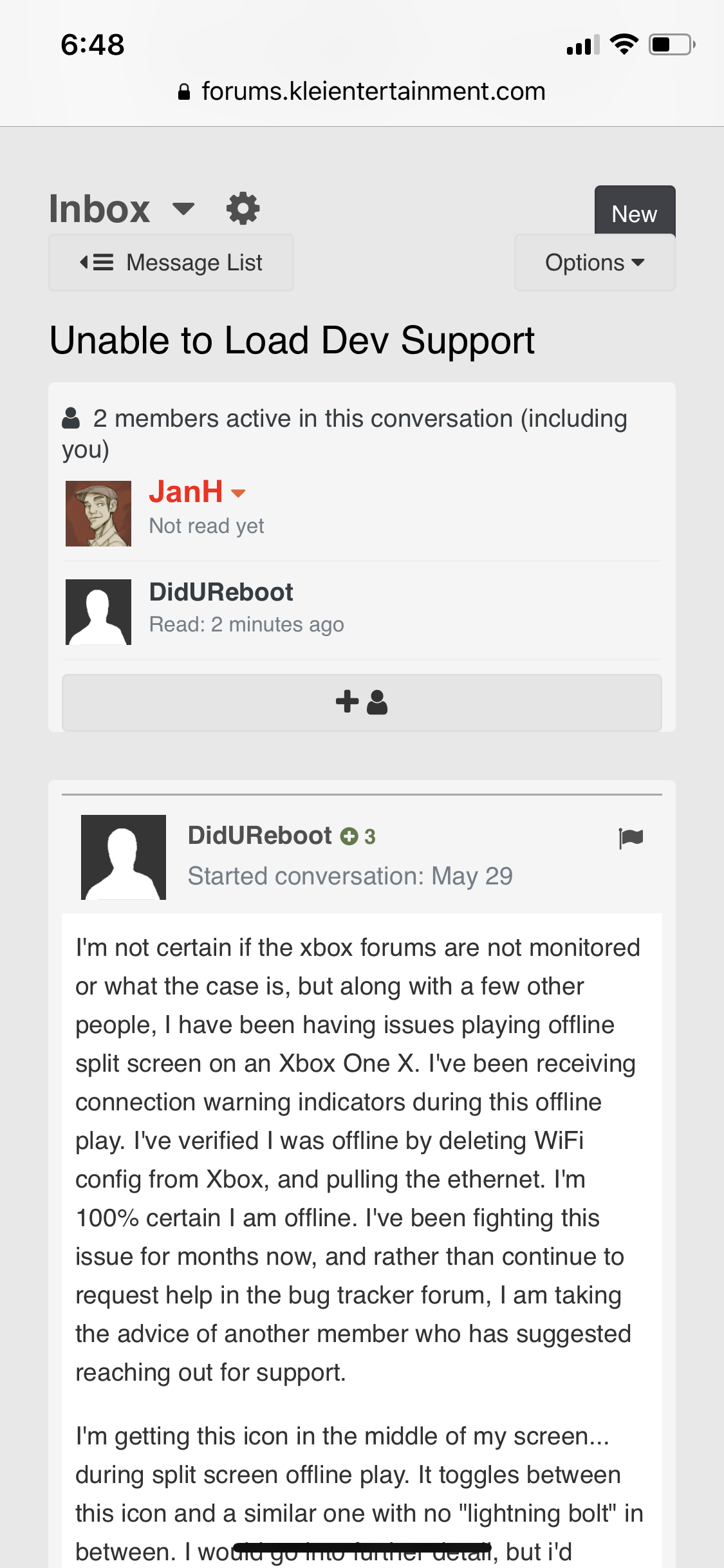724x1568 pixels.
Task: Compose a New message
Action: (x=635, y=213)
